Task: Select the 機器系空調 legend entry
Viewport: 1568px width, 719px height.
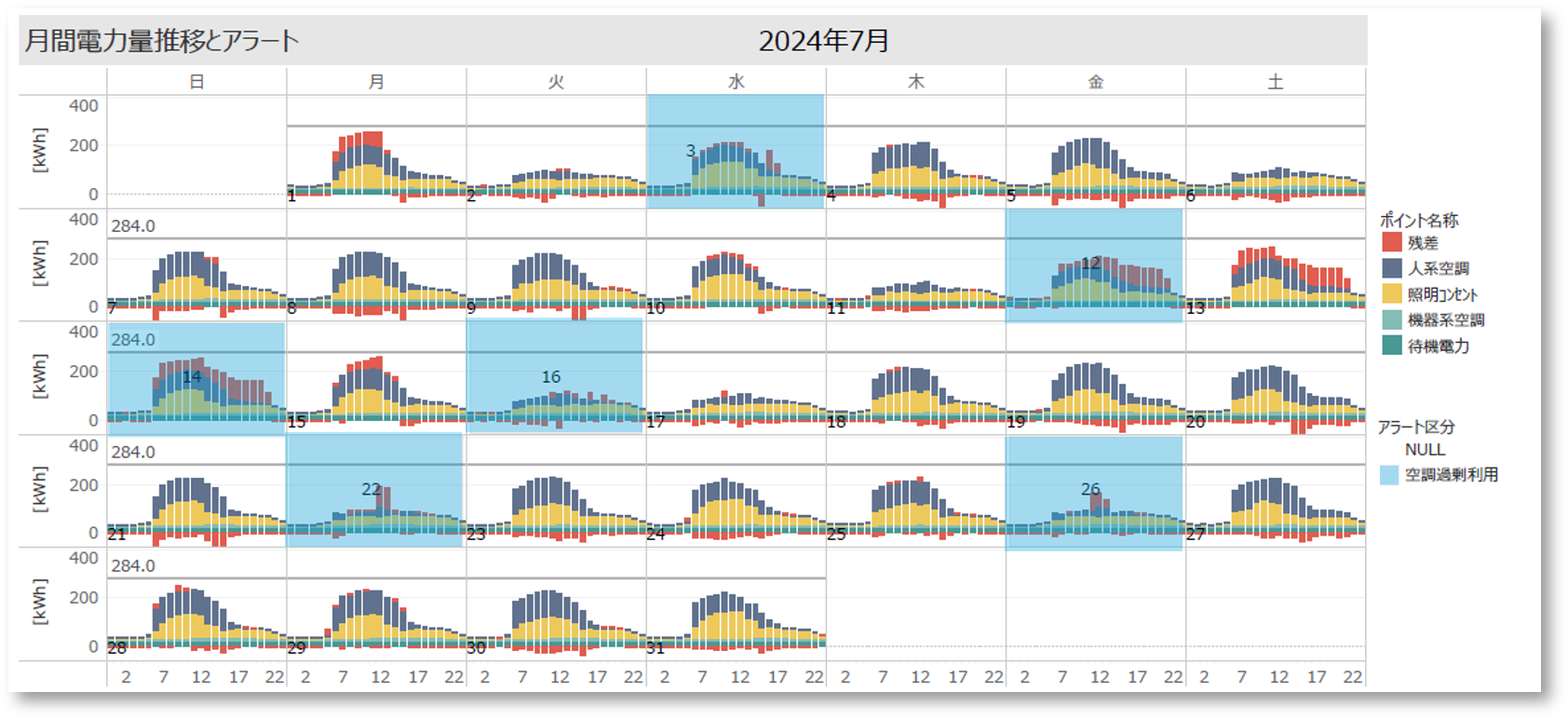Action: point(1445,320)
